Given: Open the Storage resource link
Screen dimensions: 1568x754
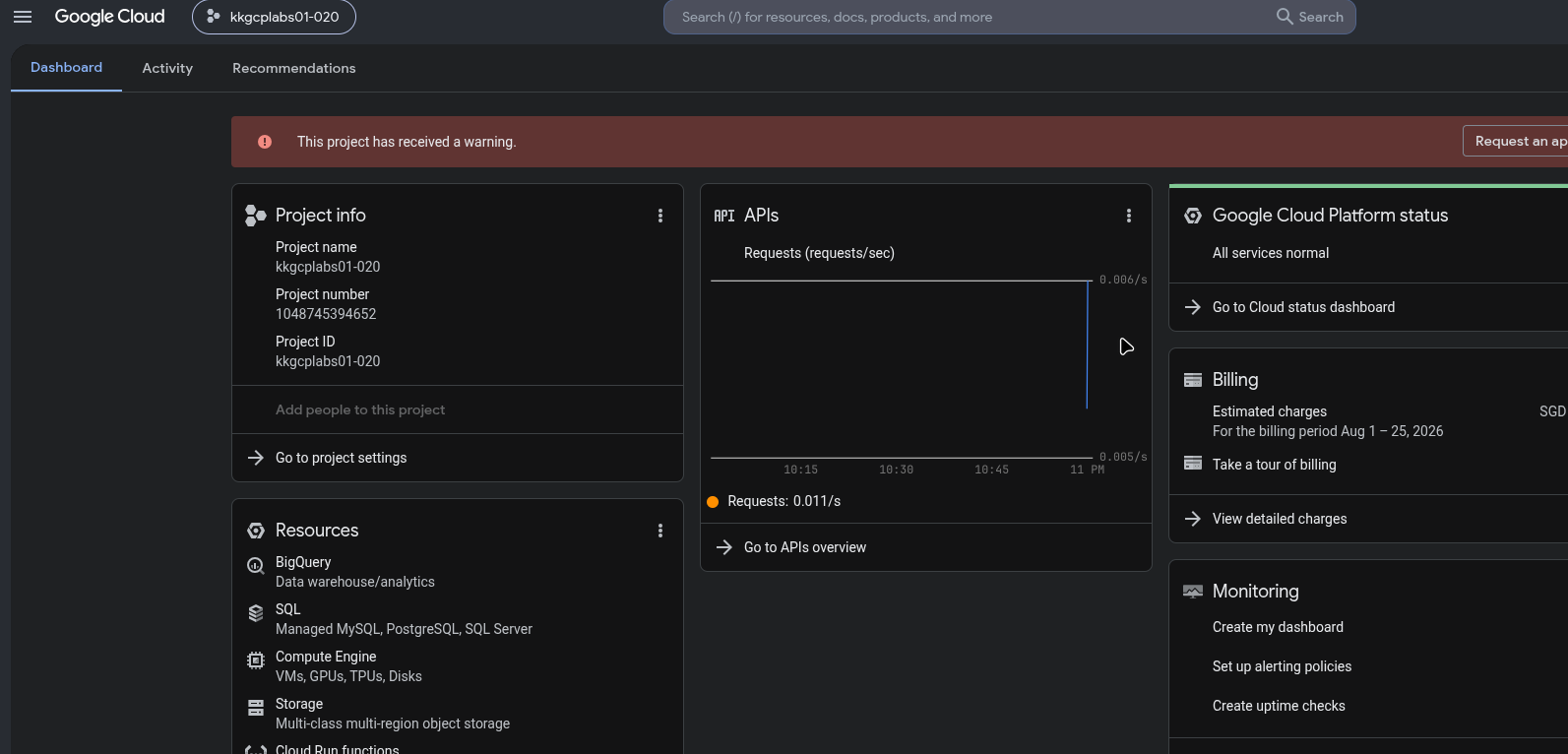Looking at the screenshot, I should tap(299, 704).
